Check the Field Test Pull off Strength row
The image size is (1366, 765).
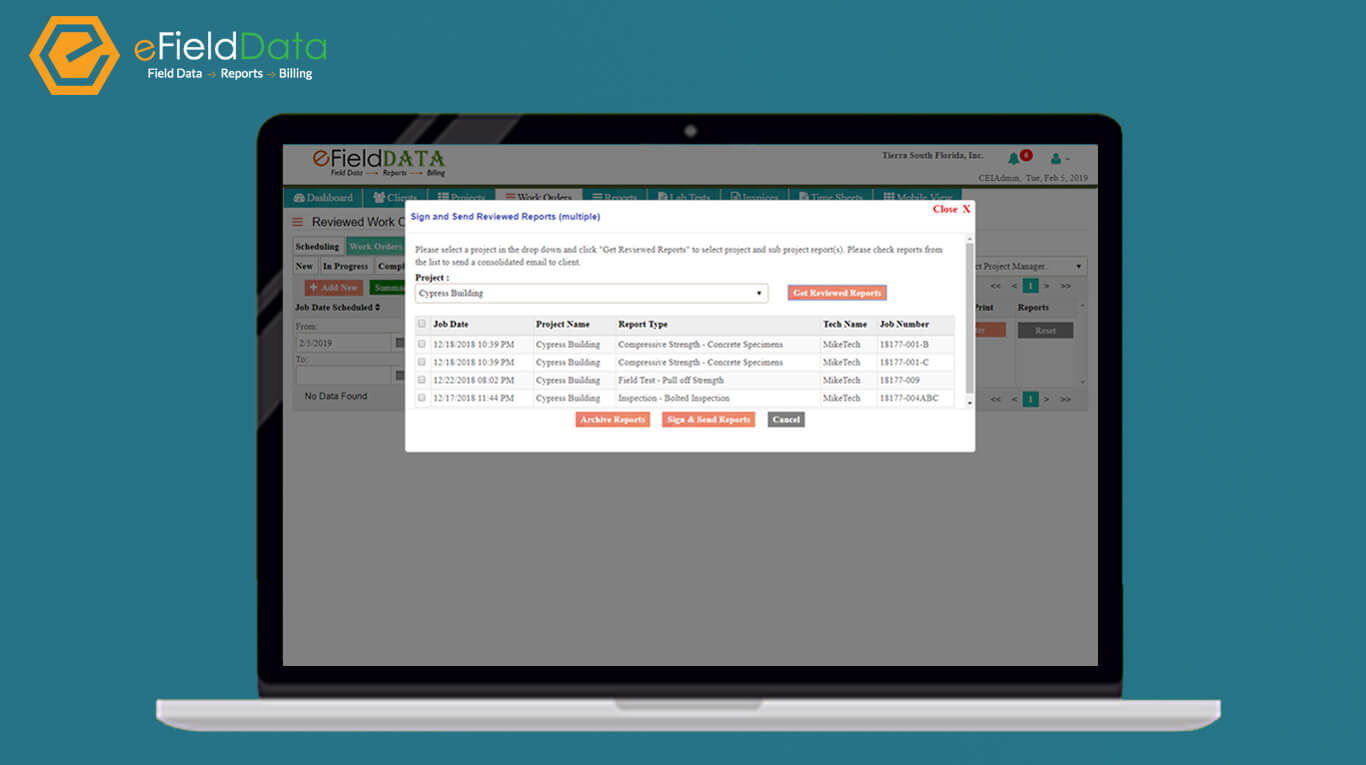pos(422,380)
